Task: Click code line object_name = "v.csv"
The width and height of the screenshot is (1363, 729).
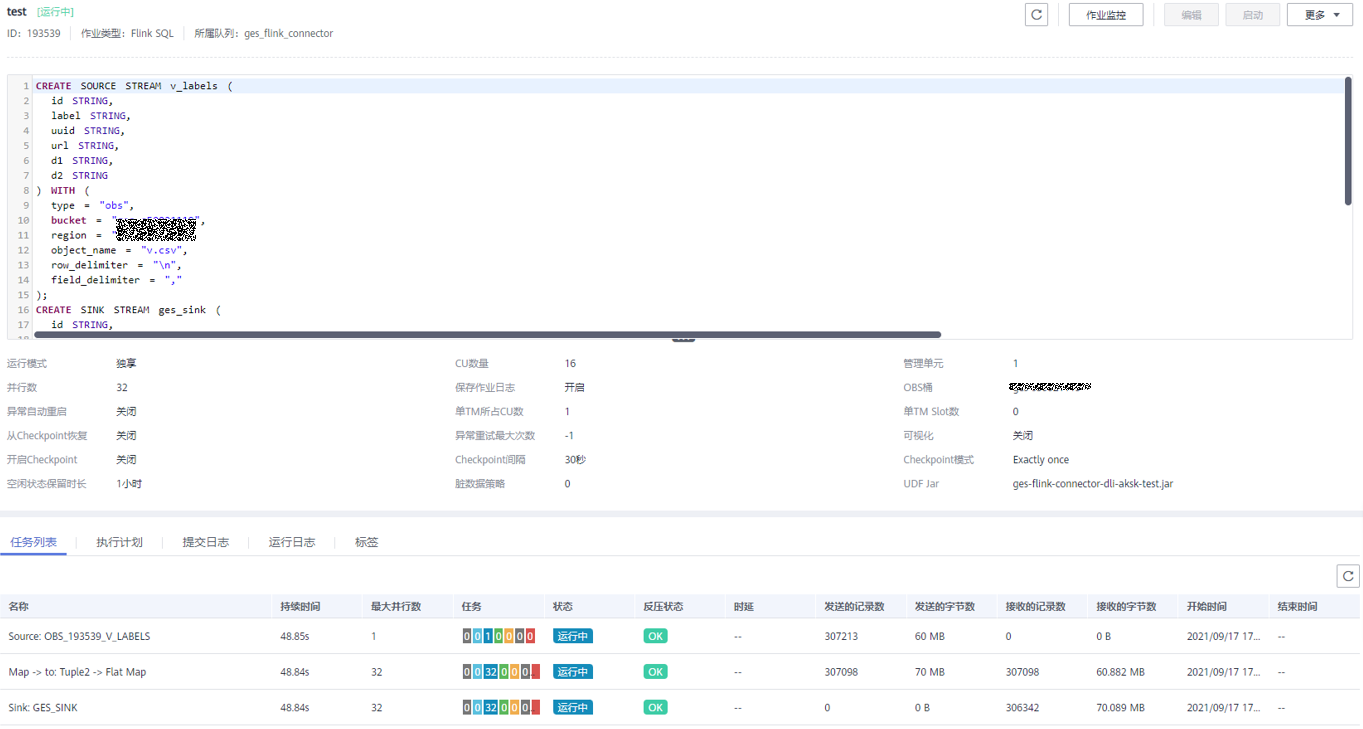Action: point(119,250)
